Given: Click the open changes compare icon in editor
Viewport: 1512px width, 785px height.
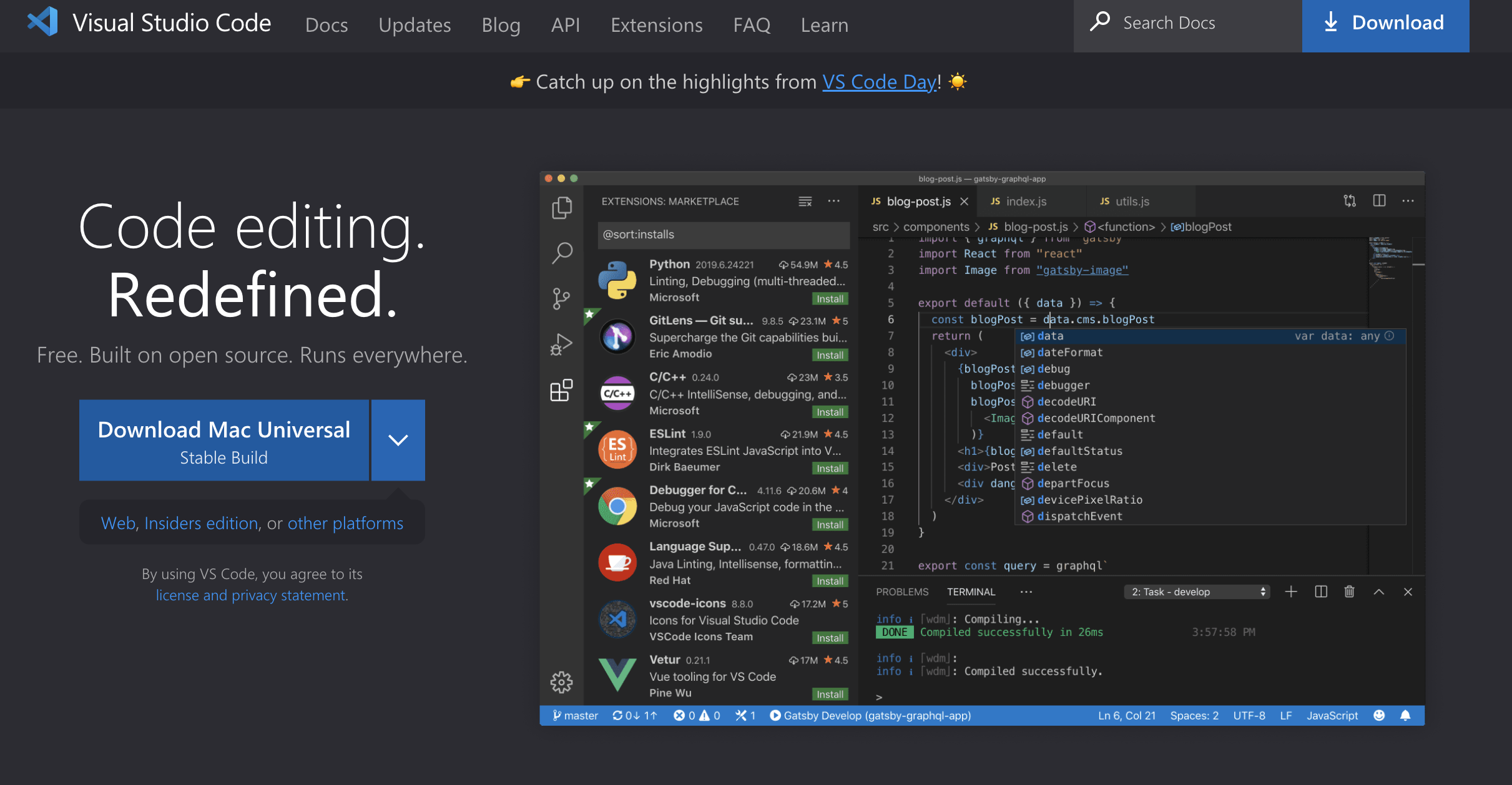Looking at the screenshot, I should tap(1350, 201).
